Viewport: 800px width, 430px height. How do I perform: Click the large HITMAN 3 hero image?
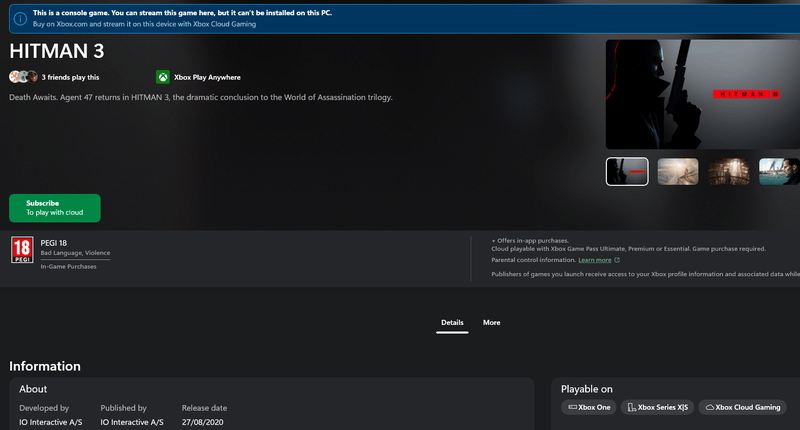[703, 94]
